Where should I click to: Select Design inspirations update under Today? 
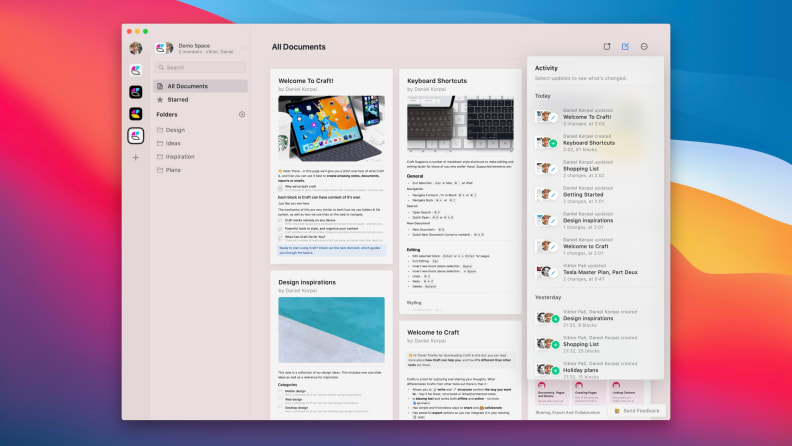(594, 220)
